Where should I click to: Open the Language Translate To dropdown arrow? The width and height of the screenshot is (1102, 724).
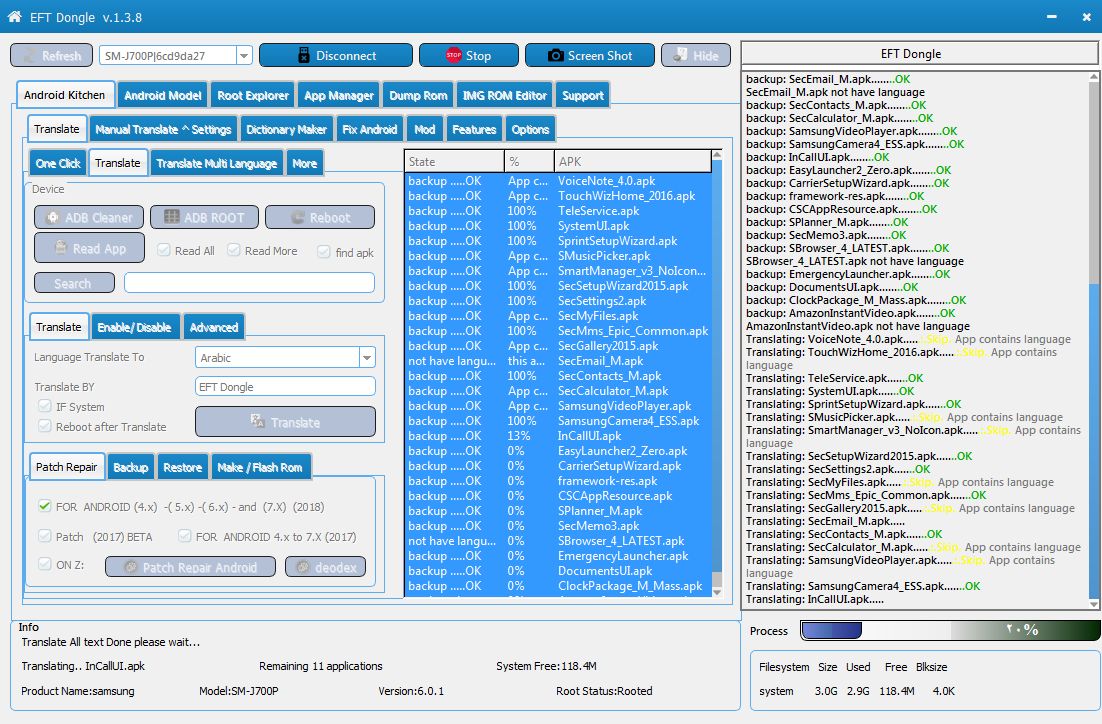pyautogui.click(x=367, y=358)
